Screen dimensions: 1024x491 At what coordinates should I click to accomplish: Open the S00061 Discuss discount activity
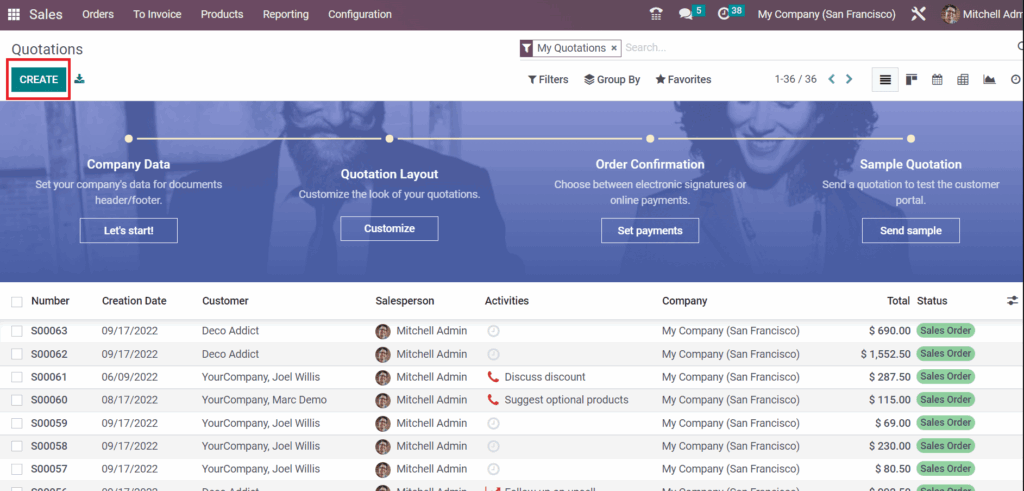point(545,377)
